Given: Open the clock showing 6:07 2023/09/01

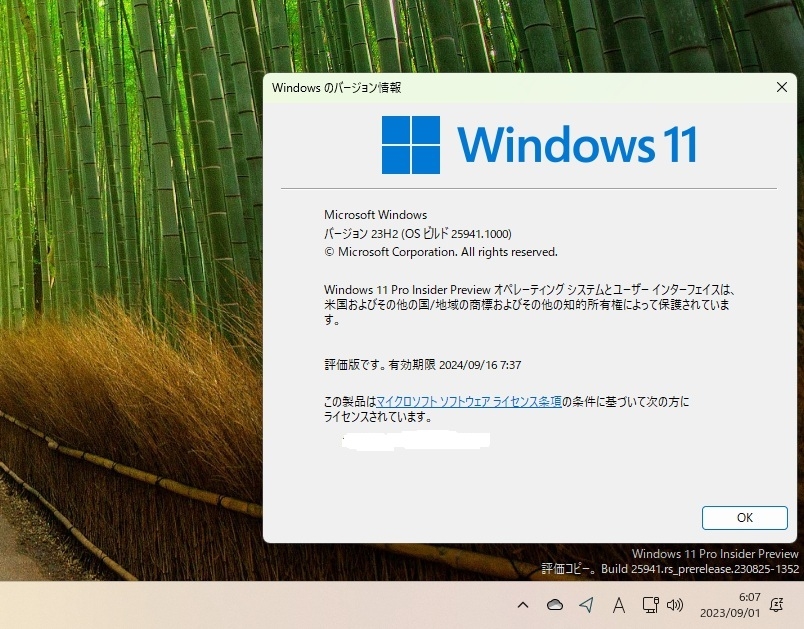Looking at the screenshot, I should [x=730, y=605].
